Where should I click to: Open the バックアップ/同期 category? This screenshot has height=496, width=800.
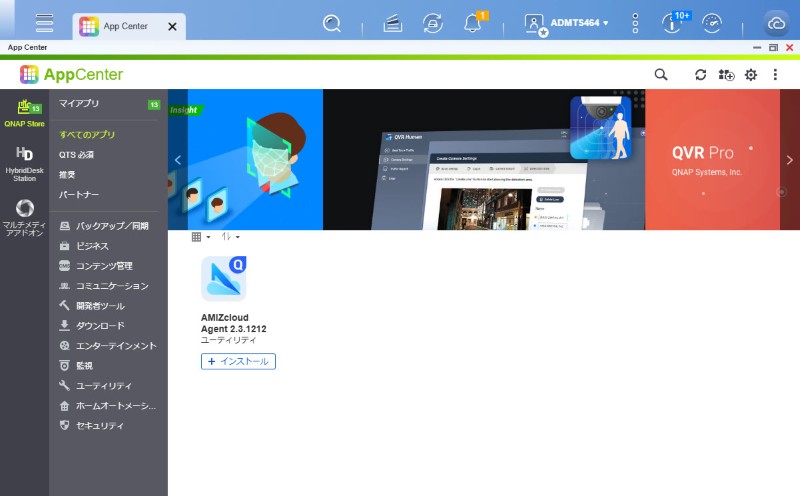pyautogui.click(x=111, y=226)
